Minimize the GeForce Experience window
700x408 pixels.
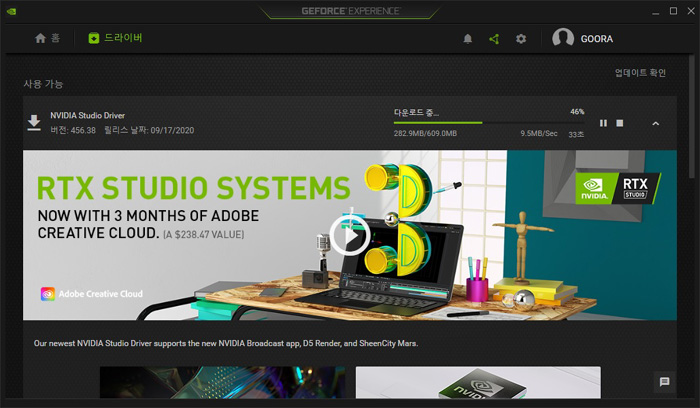[x=655, y=12]
